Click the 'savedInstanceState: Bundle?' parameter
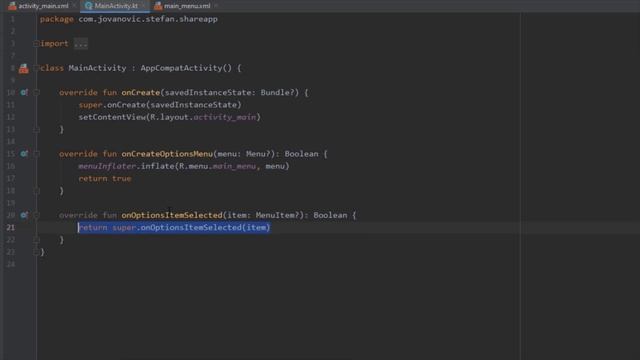This screenshot has height=360, width=640. pyautogui.click(x=231, y=93)
